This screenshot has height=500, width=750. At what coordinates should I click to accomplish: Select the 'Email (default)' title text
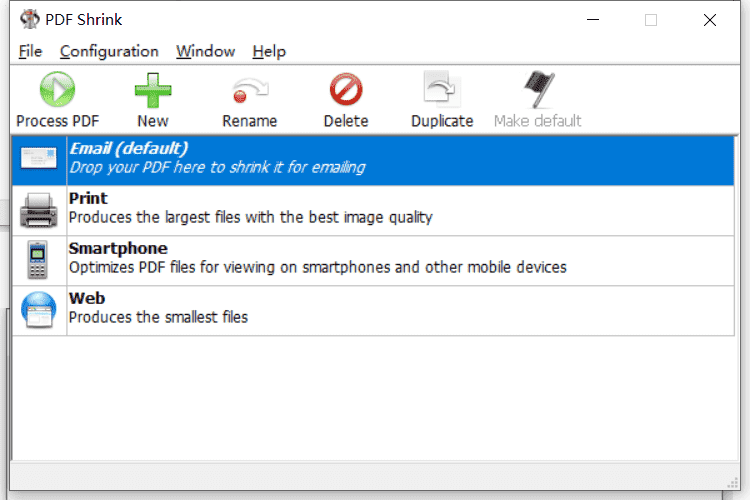pos(129,148)
